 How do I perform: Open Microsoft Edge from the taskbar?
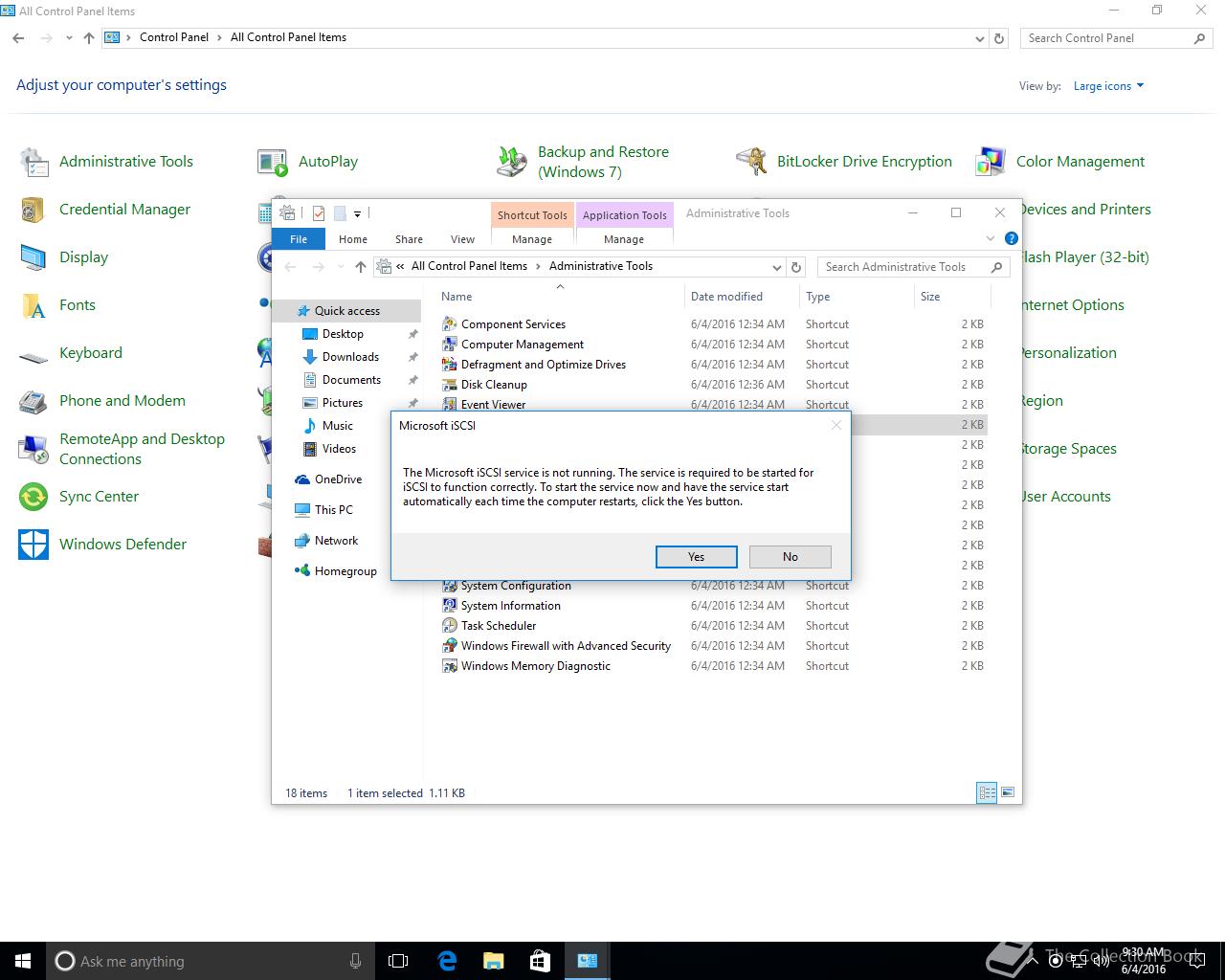tap(447, 961)
